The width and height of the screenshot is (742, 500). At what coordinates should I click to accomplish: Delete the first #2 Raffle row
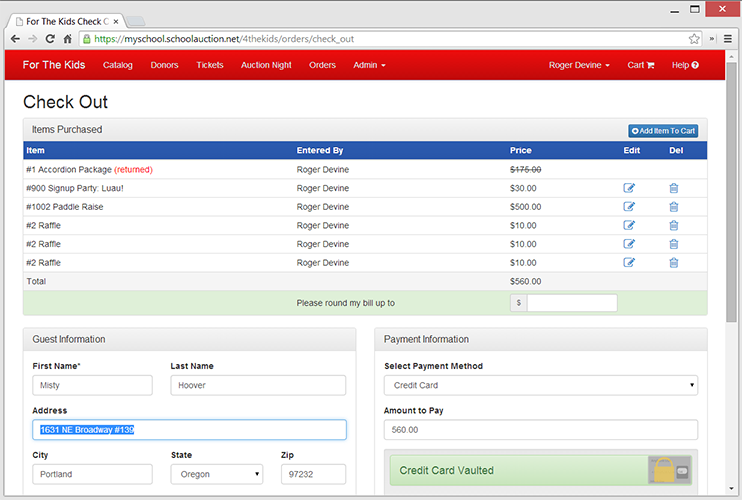pyautogui.click(x=674, y=225)
